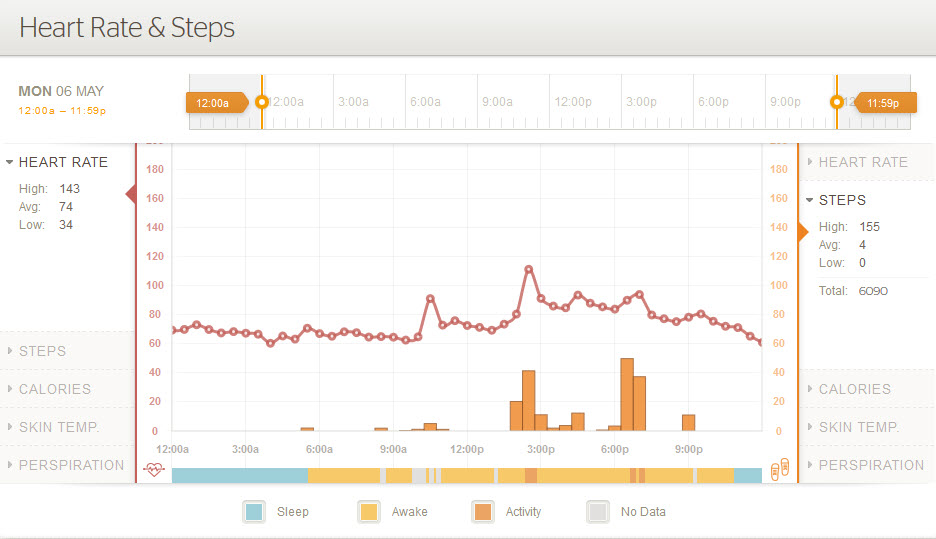The width and height of the screenshot is (936, 539).
Task: Expand the right HEART RATE panel
Action: (x=862, y=162)
